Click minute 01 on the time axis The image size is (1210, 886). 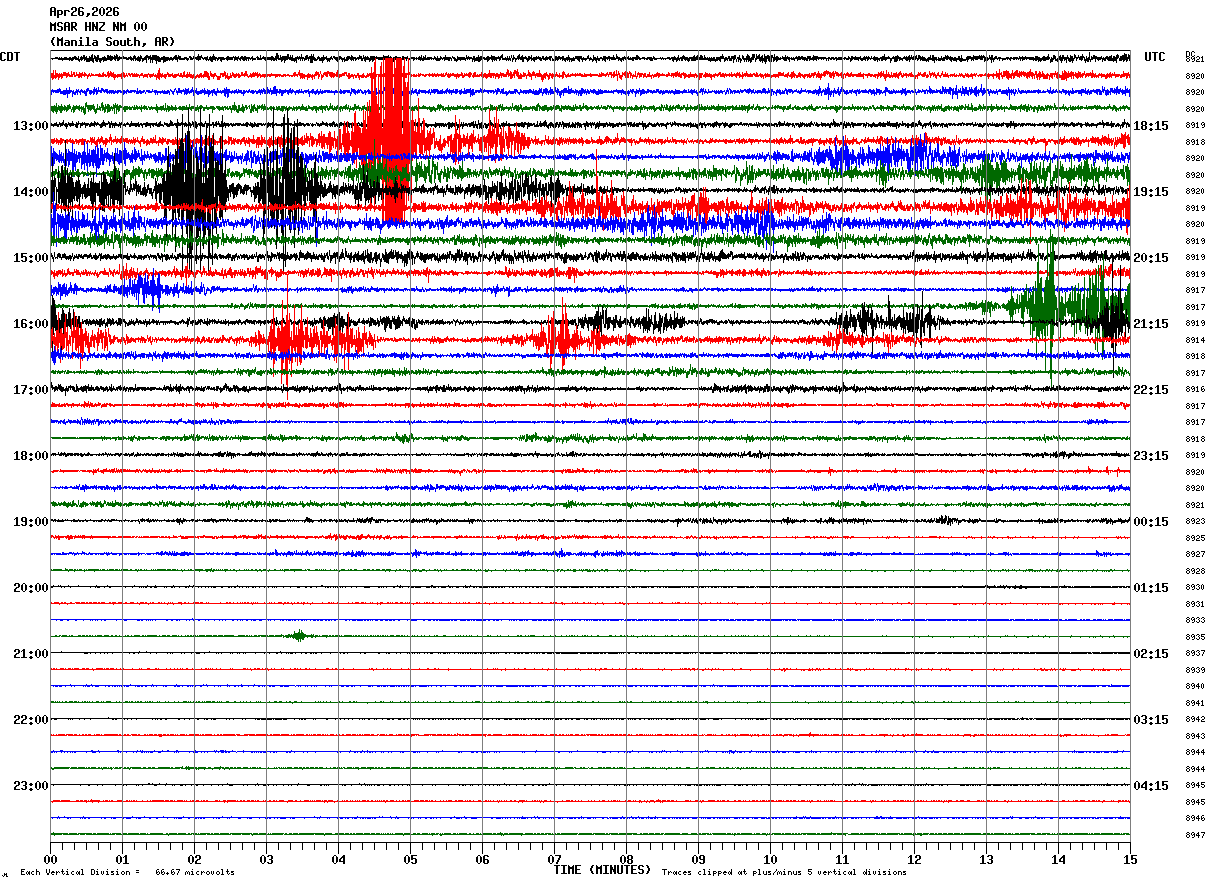pos(122,859)
